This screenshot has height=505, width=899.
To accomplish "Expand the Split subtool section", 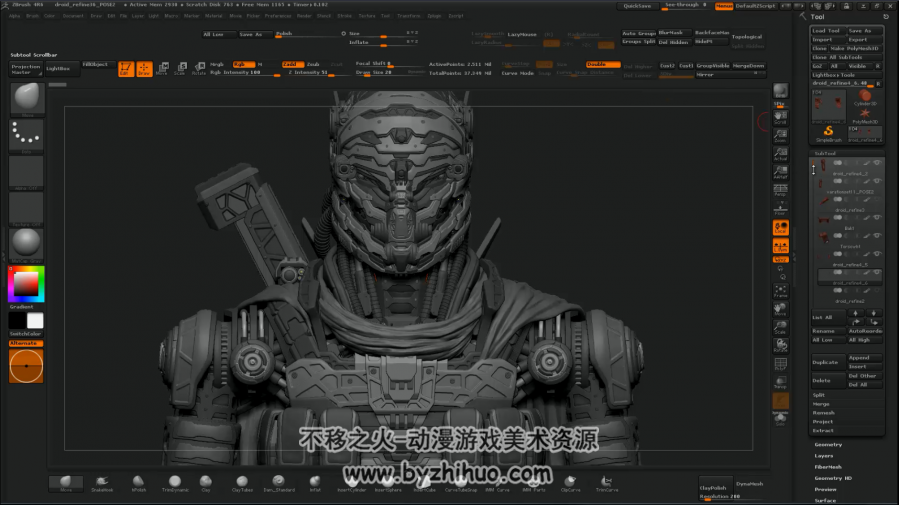I will pyautogui.click(x=819, y=395).
